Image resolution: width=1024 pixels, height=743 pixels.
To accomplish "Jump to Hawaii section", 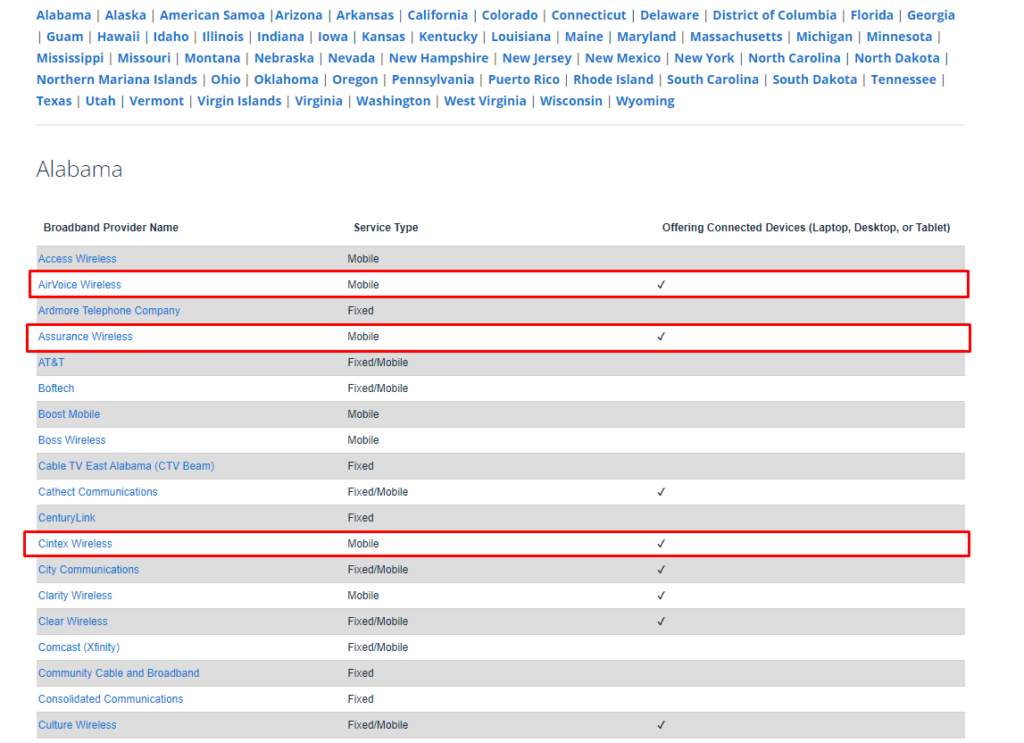I will (x=118, y=37).
